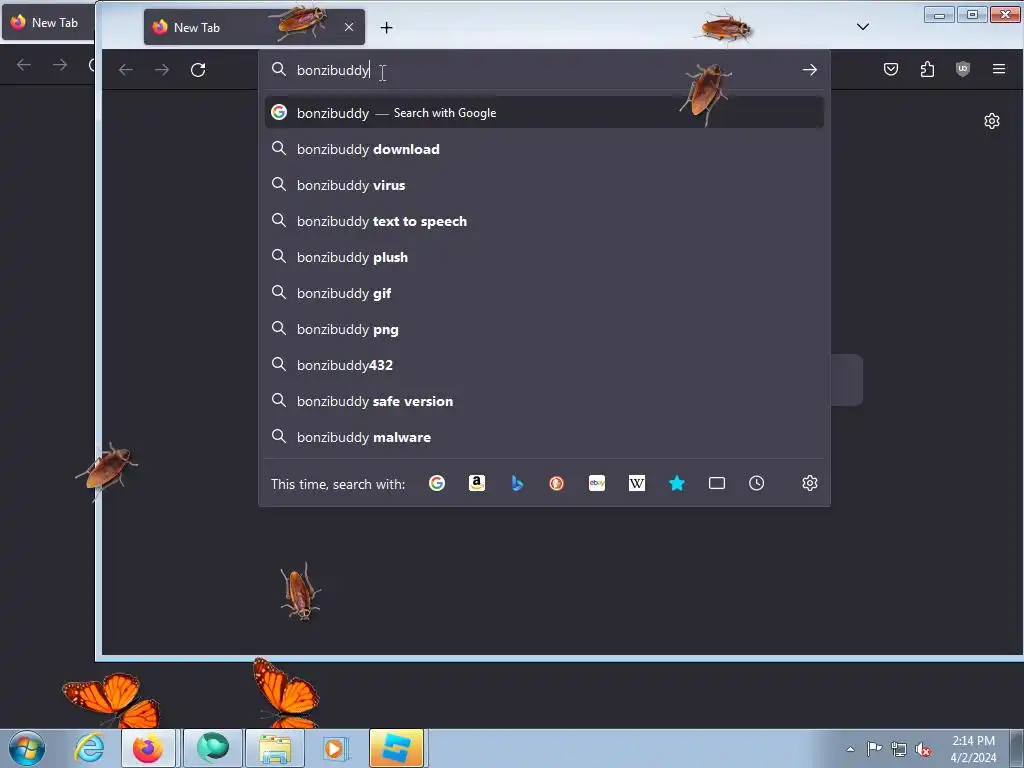
Task: Open the Extensions puzzle icon
Action: (x=927, y=69)
